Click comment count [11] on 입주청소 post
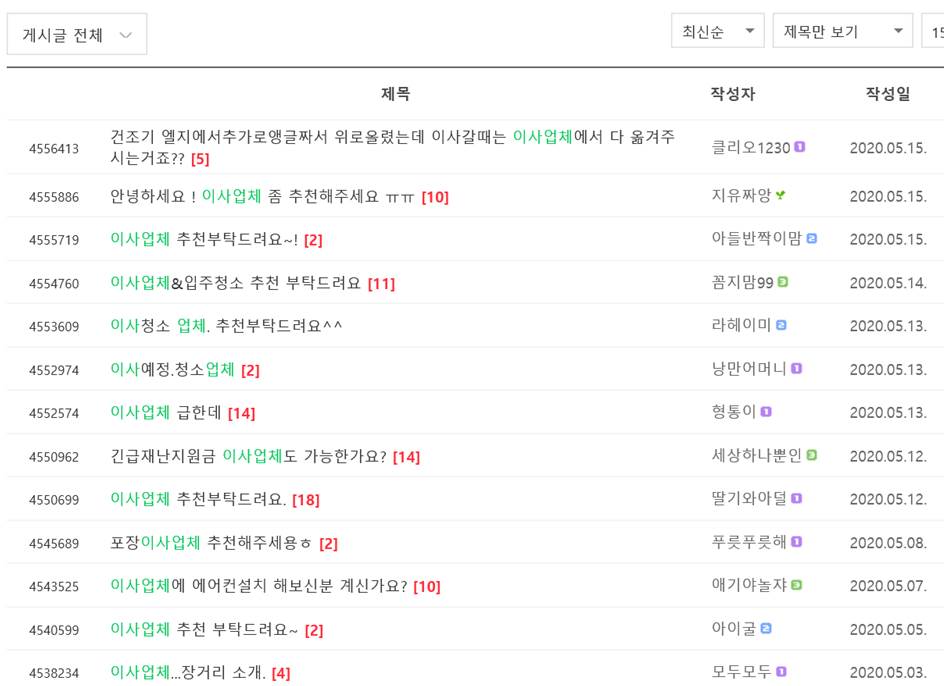Viewport: 944px width, 686px height. (381, 284)
